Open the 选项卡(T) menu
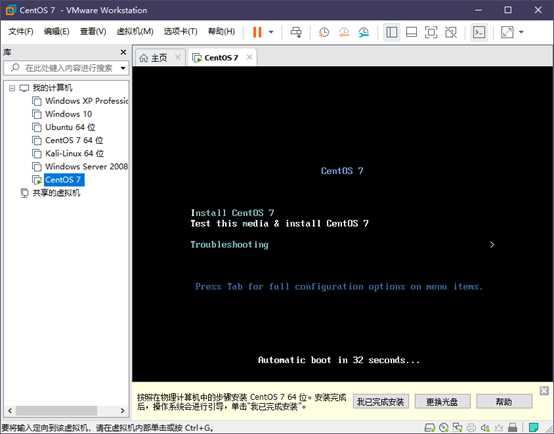Viewport: 554px width, 434px height. [181, 31]
